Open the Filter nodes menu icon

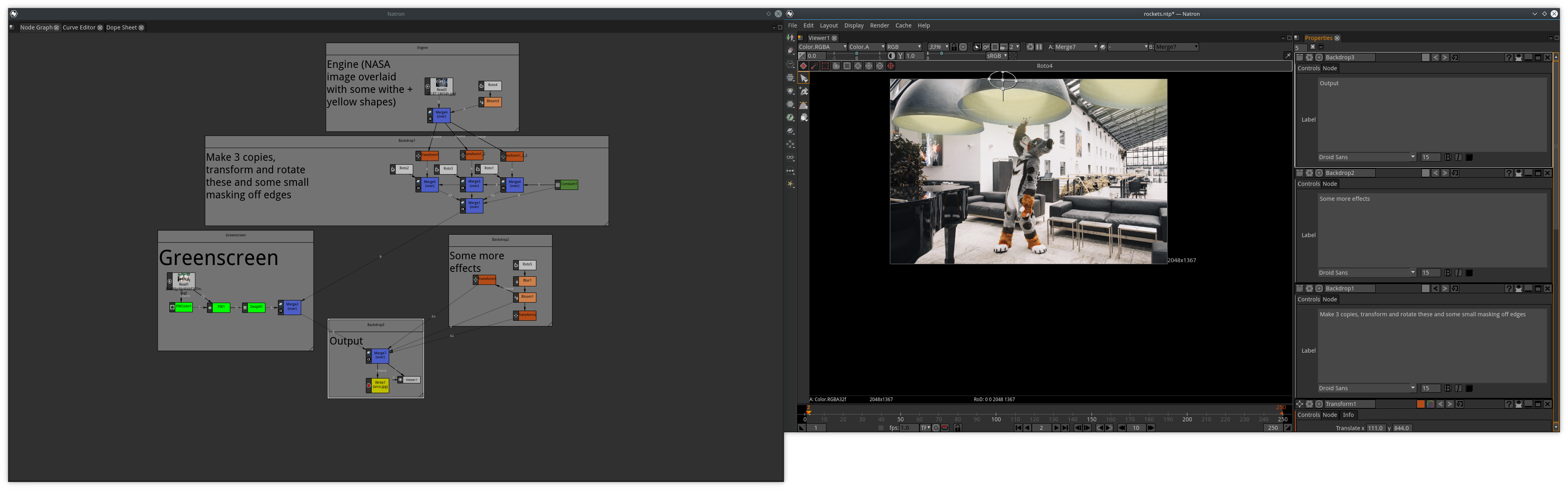(x=791, y=105)
